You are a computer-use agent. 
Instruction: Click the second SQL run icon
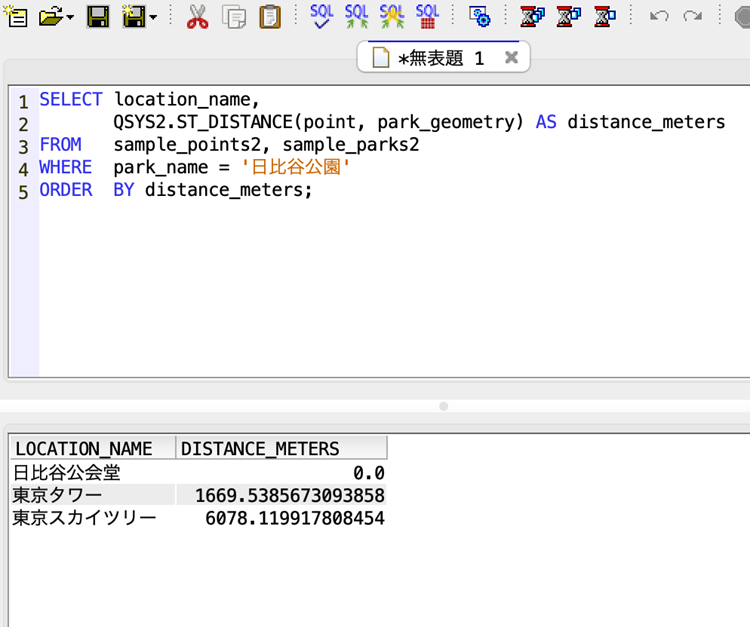point(357,16)
